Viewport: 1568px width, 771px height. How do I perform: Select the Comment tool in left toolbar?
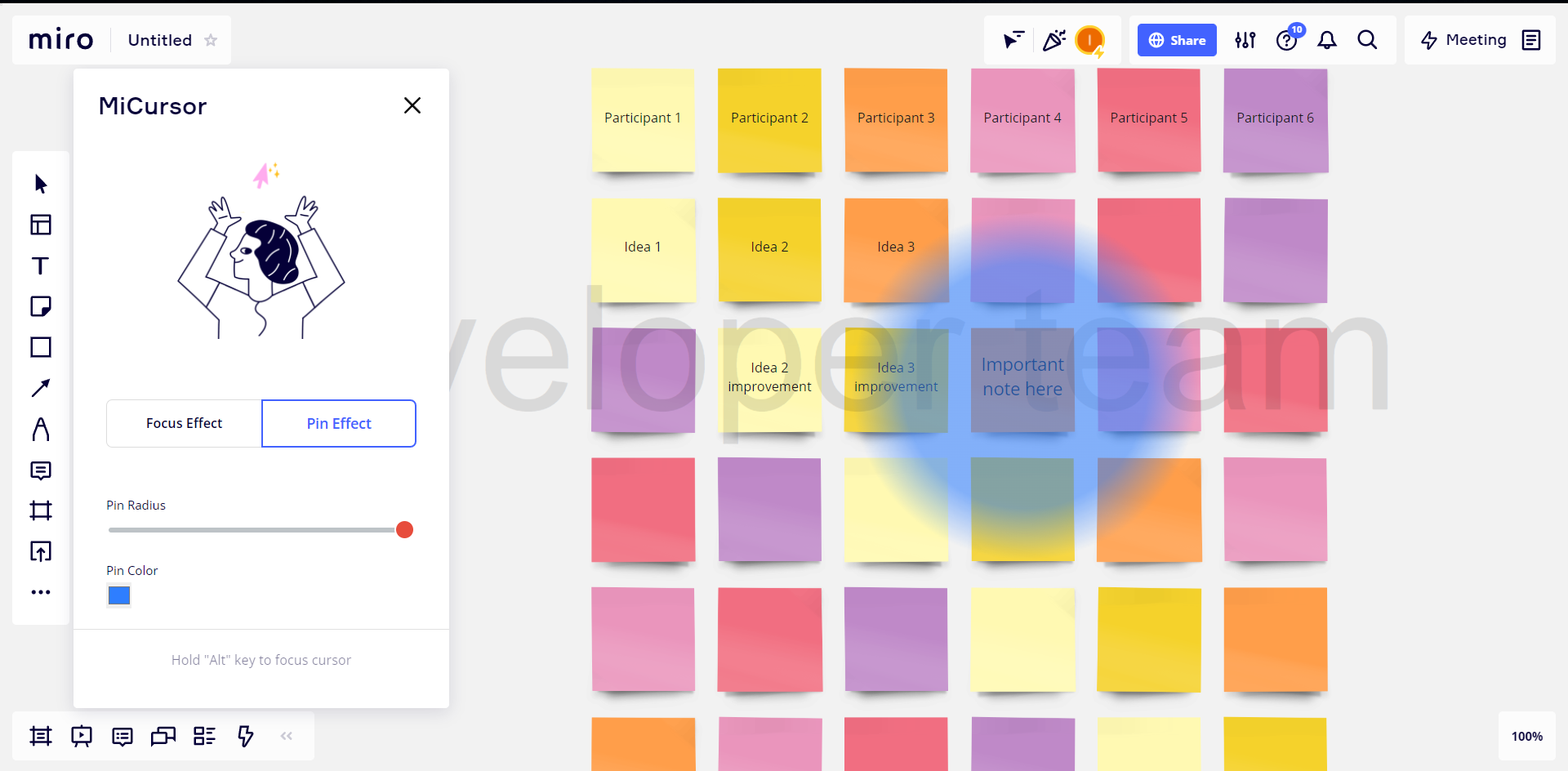[41, 470]
